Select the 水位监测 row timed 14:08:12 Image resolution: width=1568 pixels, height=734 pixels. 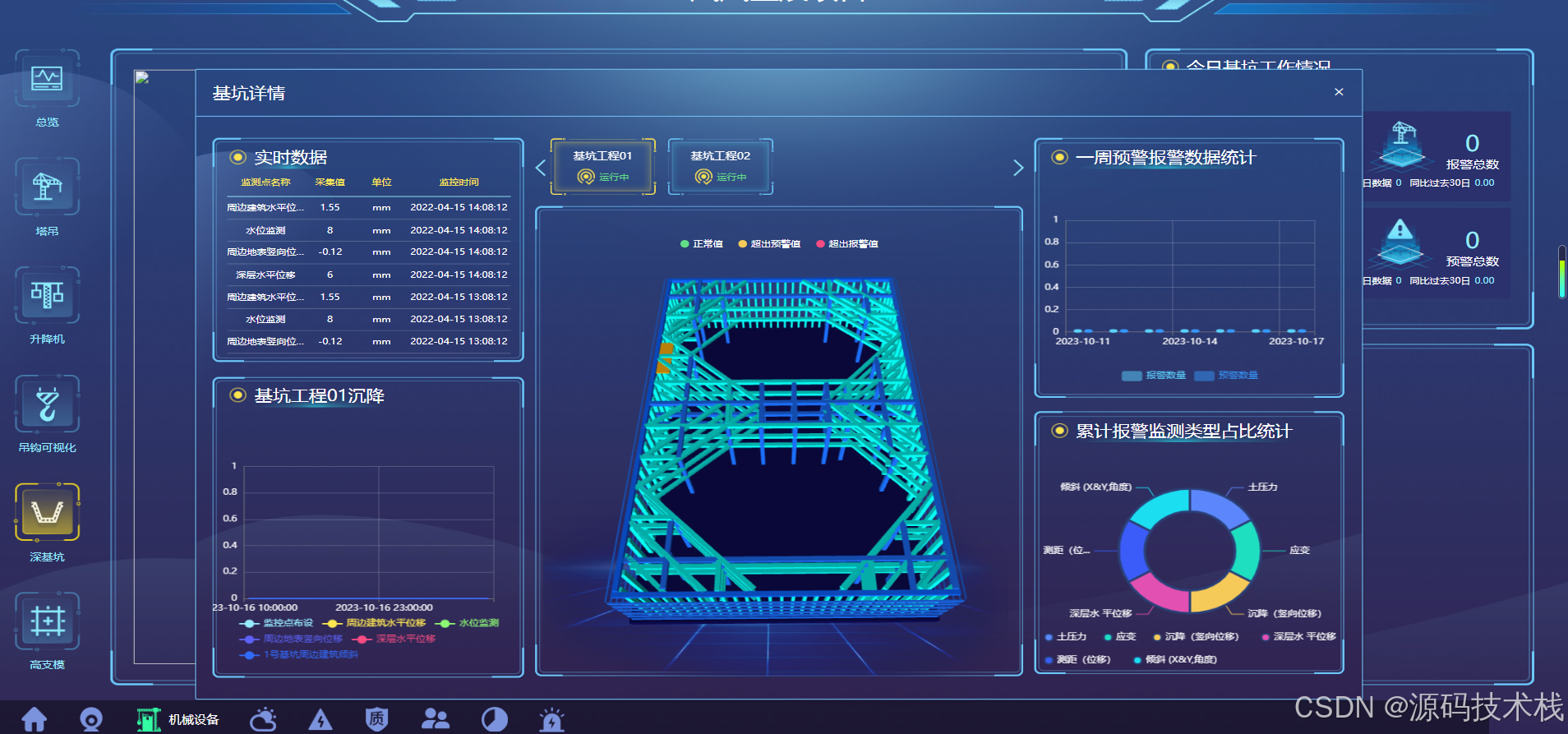coord(368,231)
